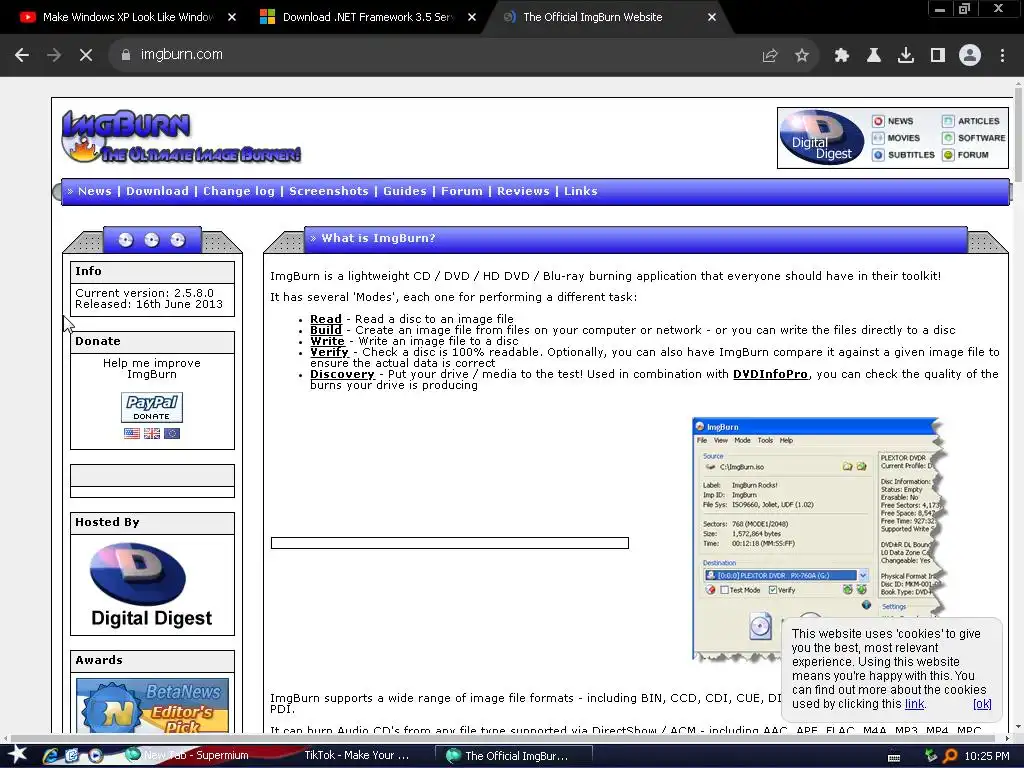Select the EU flag donate icon
The image size is (1024, 768).
tap(172, 434)
